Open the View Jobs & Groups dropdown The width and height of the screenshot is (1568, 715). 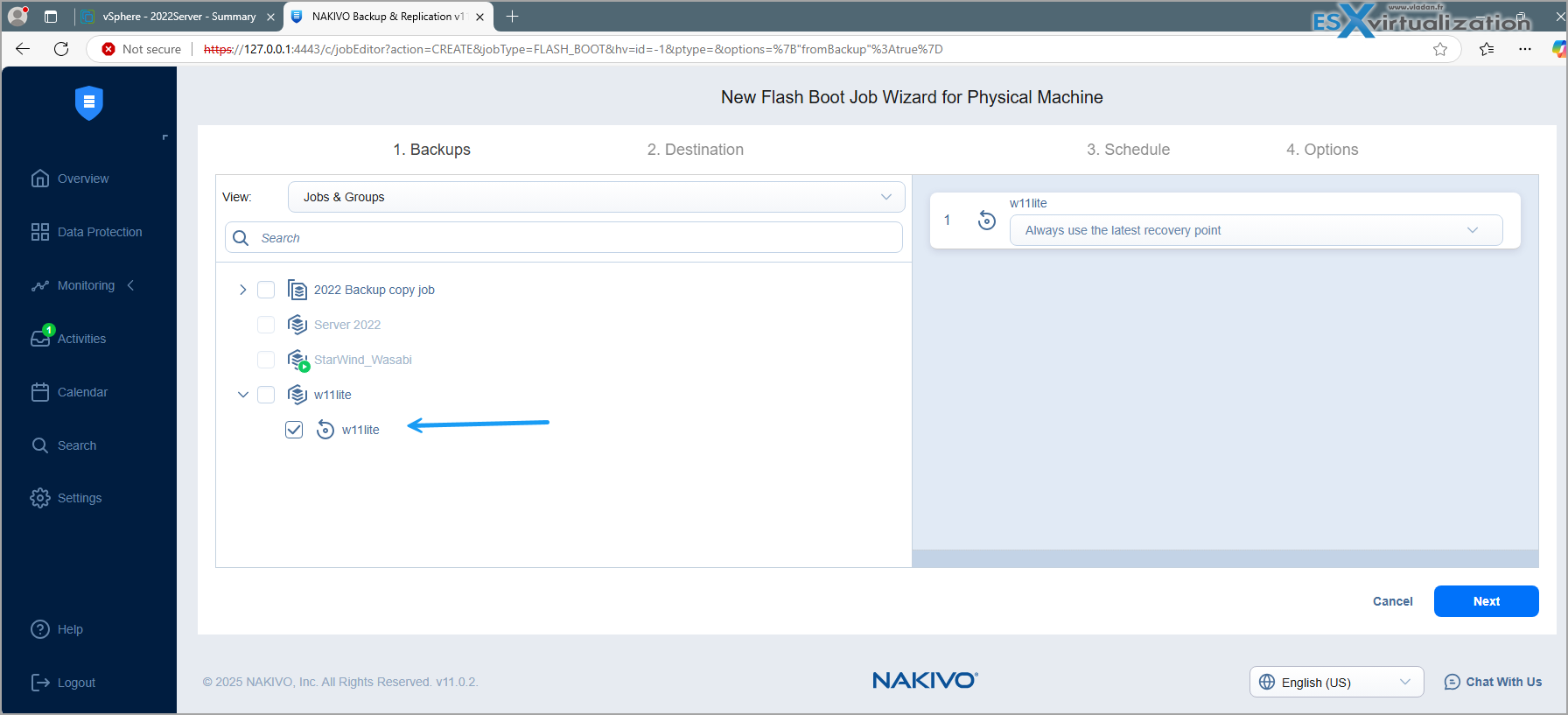596,197
